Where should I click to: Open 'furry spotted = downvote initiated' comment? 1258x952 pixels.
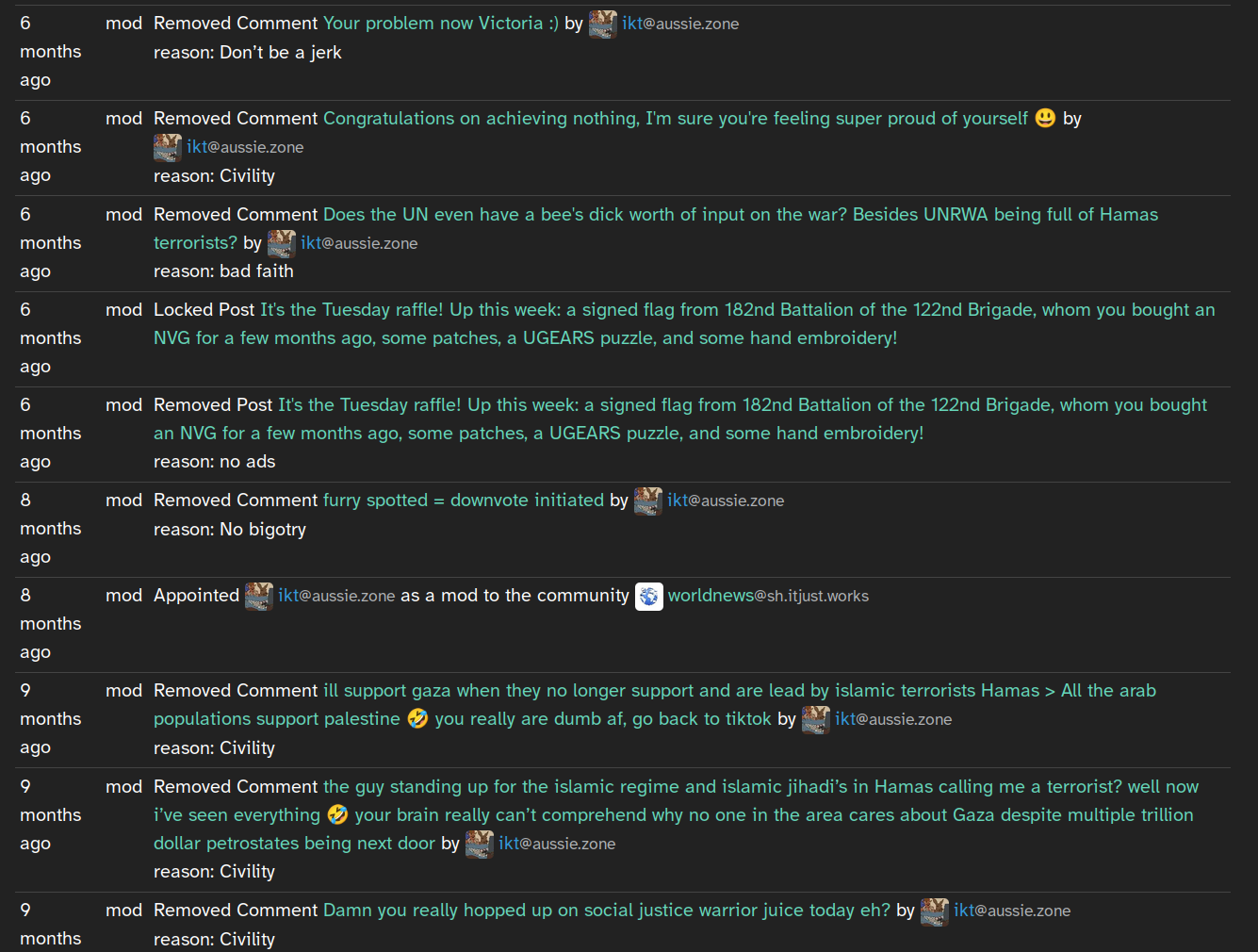[x=464, y=501]
